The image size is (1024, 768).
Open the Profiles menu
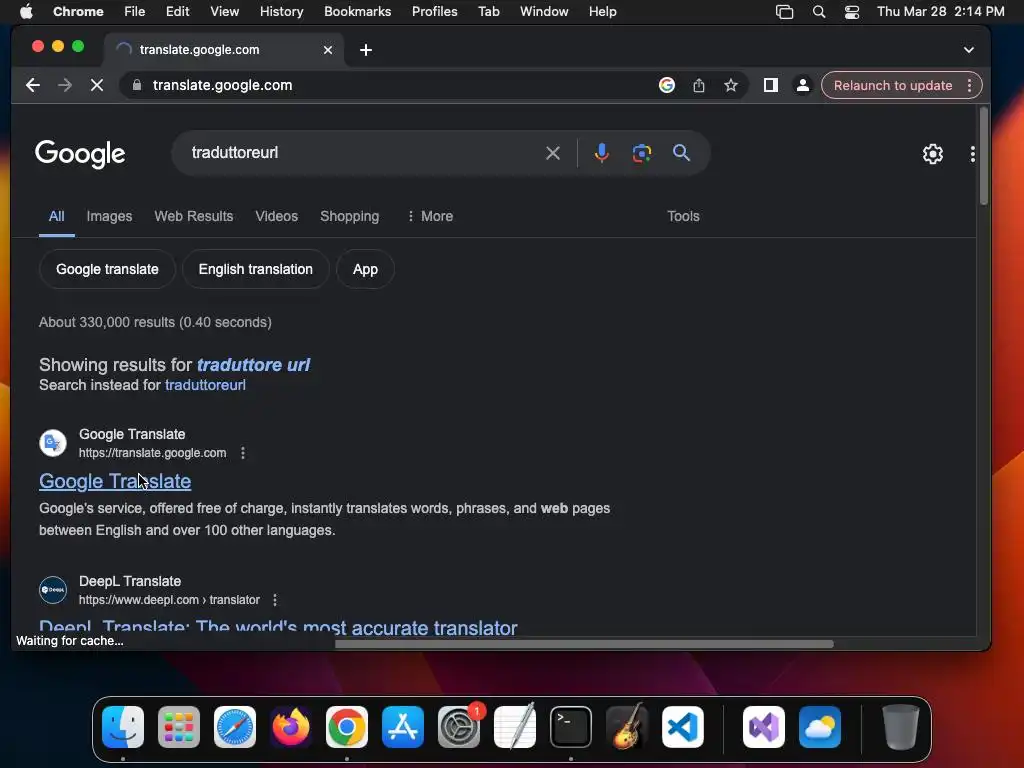click(434, 12)
